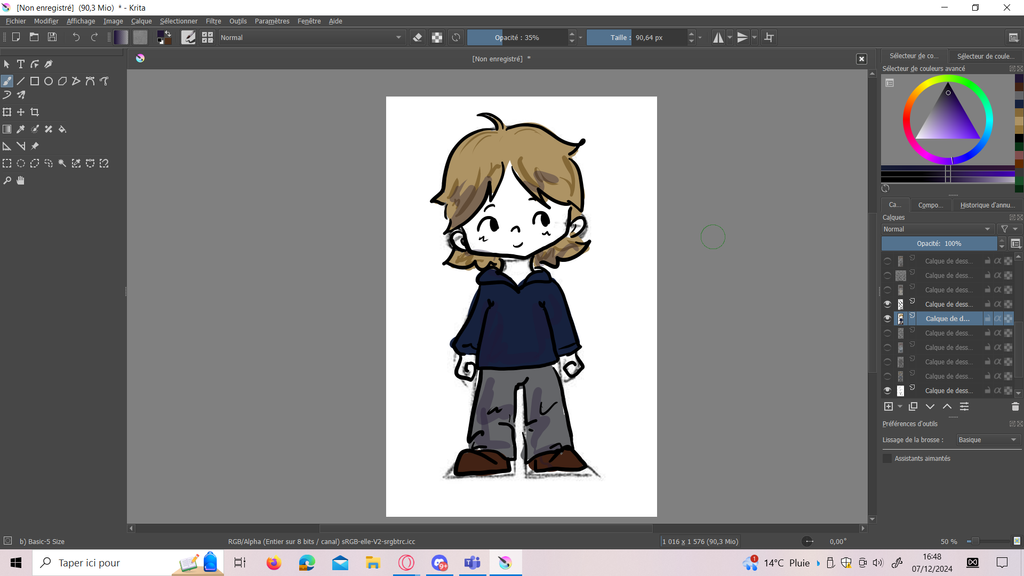Click horizontal mirror tool icon

click(718, 37)
